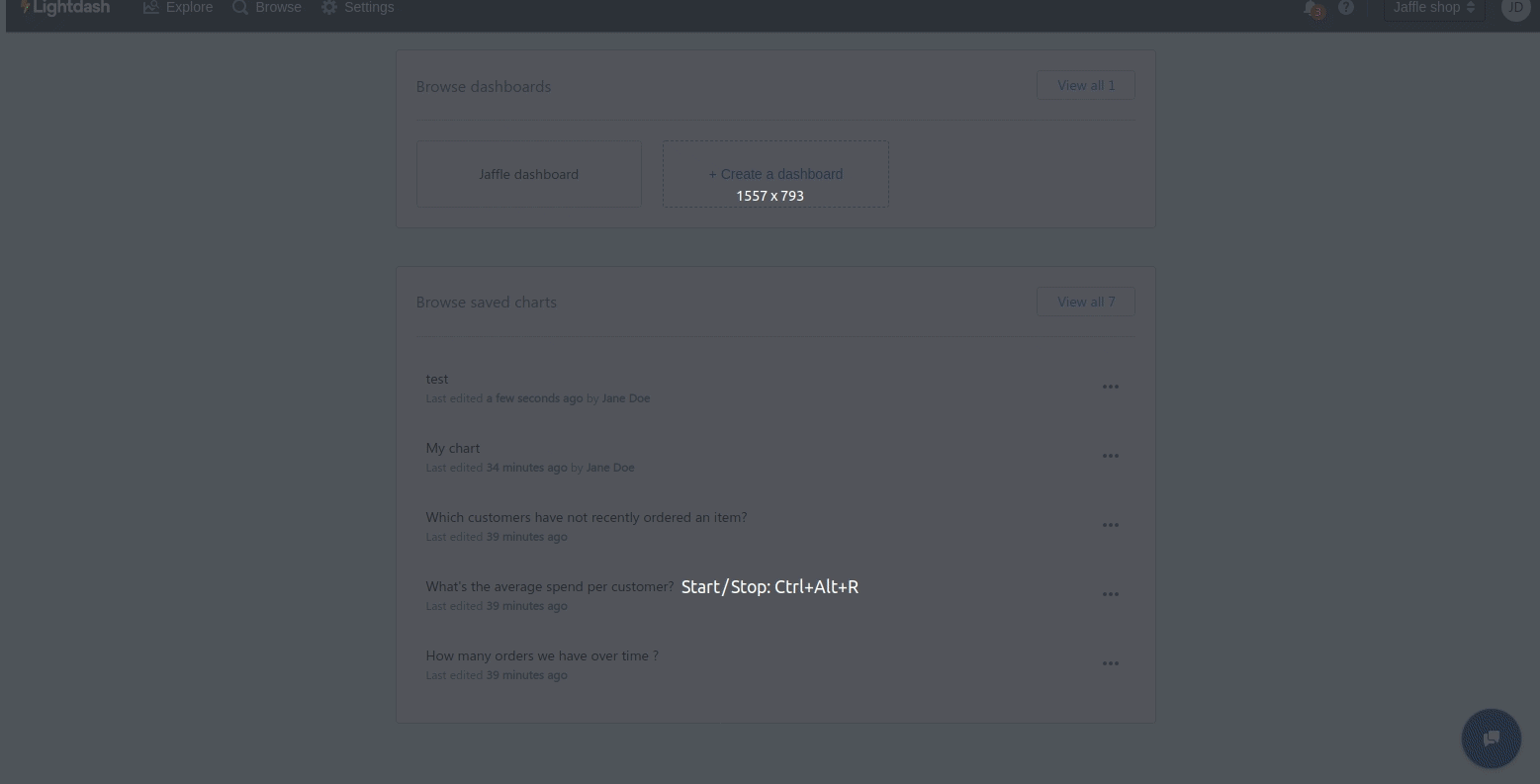
Task: Open the JD user avatar menu
Action: 1515,8
